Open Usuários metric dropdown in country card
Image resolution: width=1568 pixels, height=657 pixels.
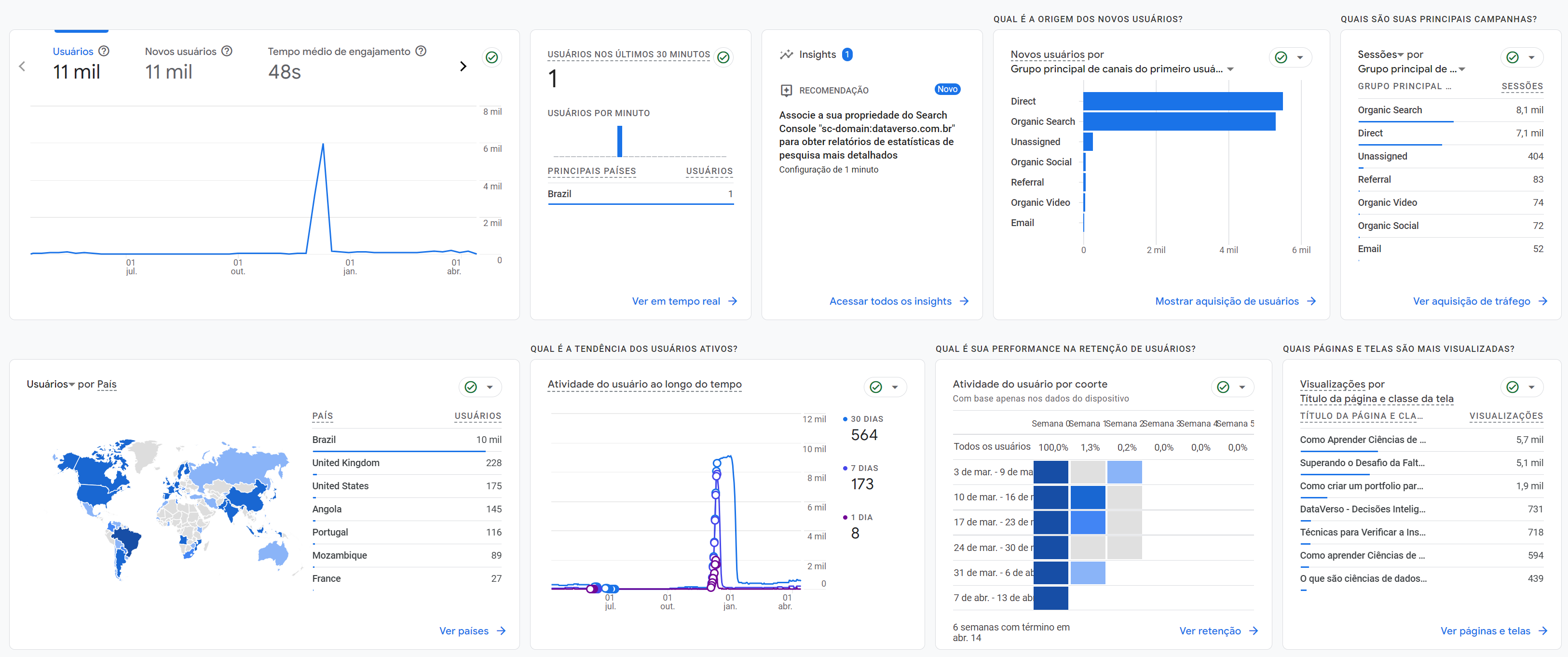click(x=71, y=385)
